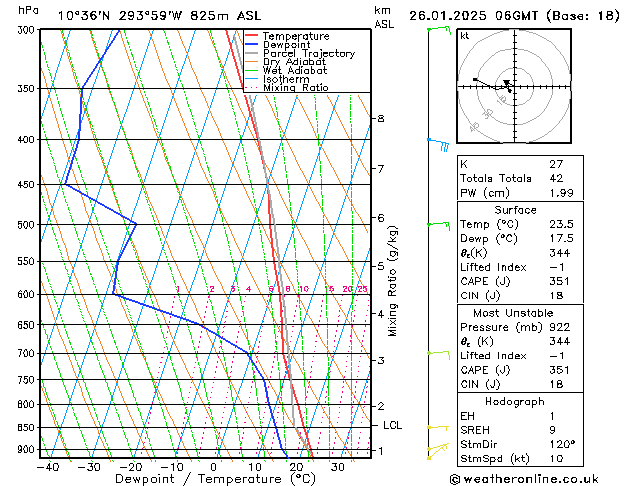The height and width of the screenshot is (486, 629).
Task: Click the location title '10°36'N 293°59'W 825m ASL'
Action: (x=159, y=16)
